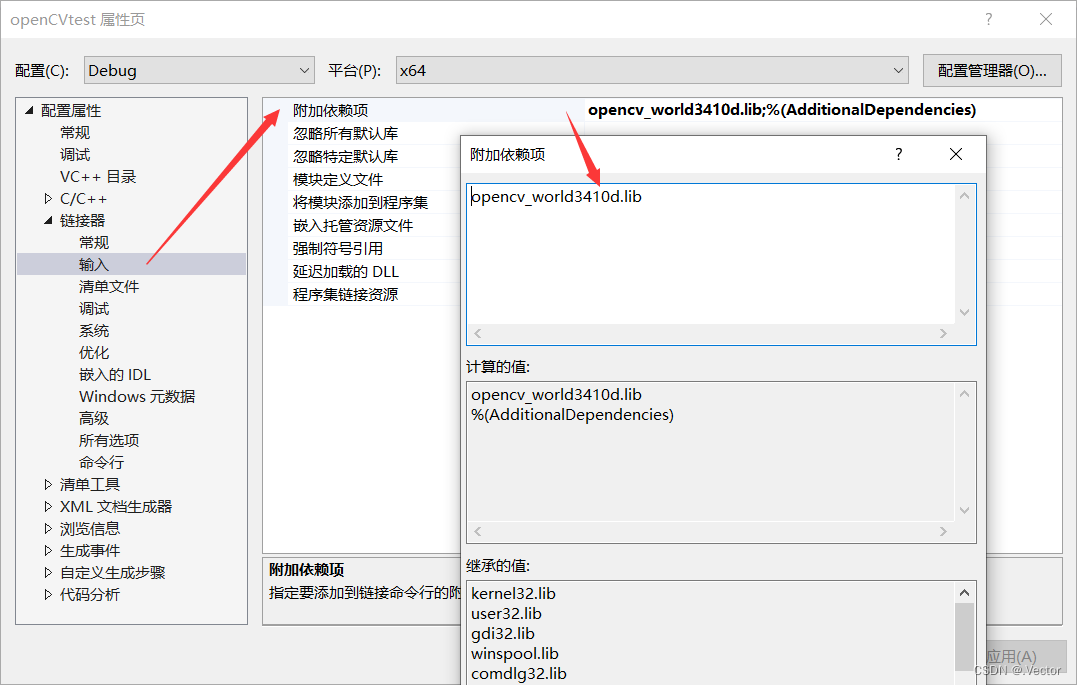The height and width of the screenshot is (685, 1077).
Task: Expand the C/C++ tree node
Action: 47,198
